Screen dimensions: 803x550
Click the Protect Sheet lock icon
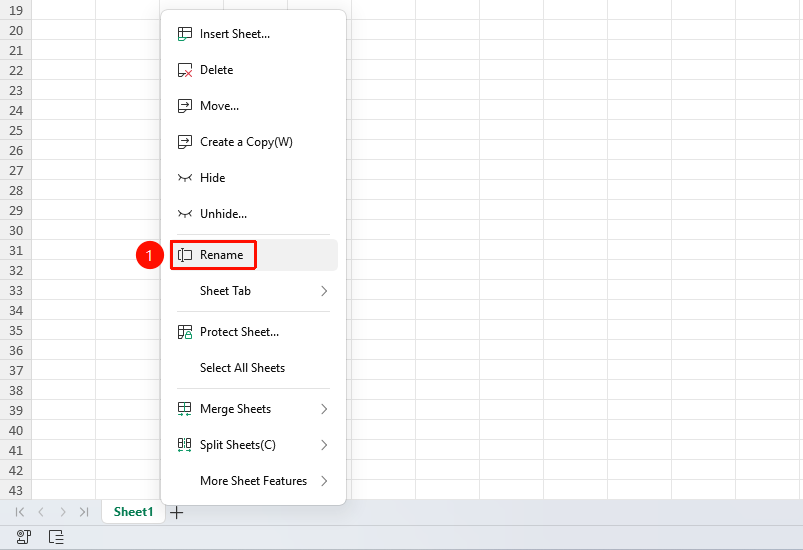coord(184,332)
